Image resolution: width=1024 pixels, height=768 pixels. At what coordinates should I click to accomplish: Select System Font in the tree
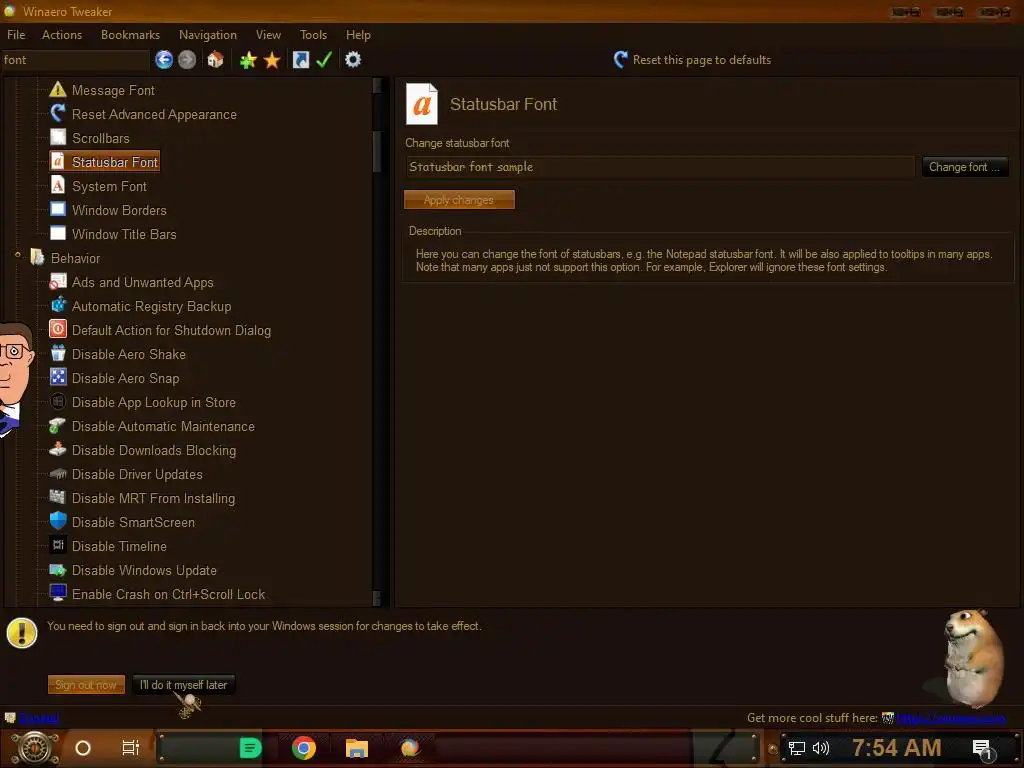click(x=109, y=186)
